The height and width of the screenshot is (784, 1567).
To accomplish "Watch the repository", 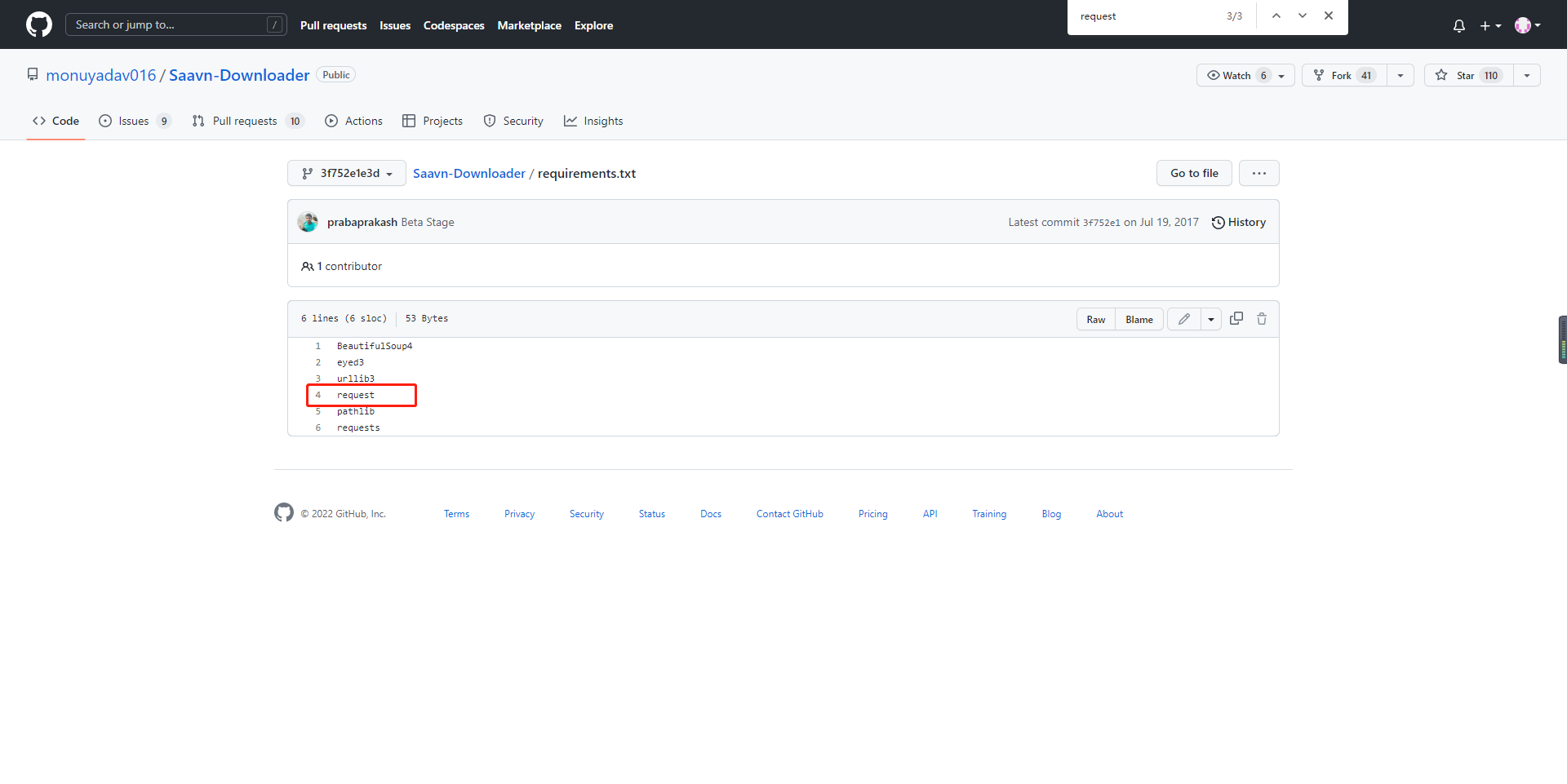I will click(x=1234, y=75).
